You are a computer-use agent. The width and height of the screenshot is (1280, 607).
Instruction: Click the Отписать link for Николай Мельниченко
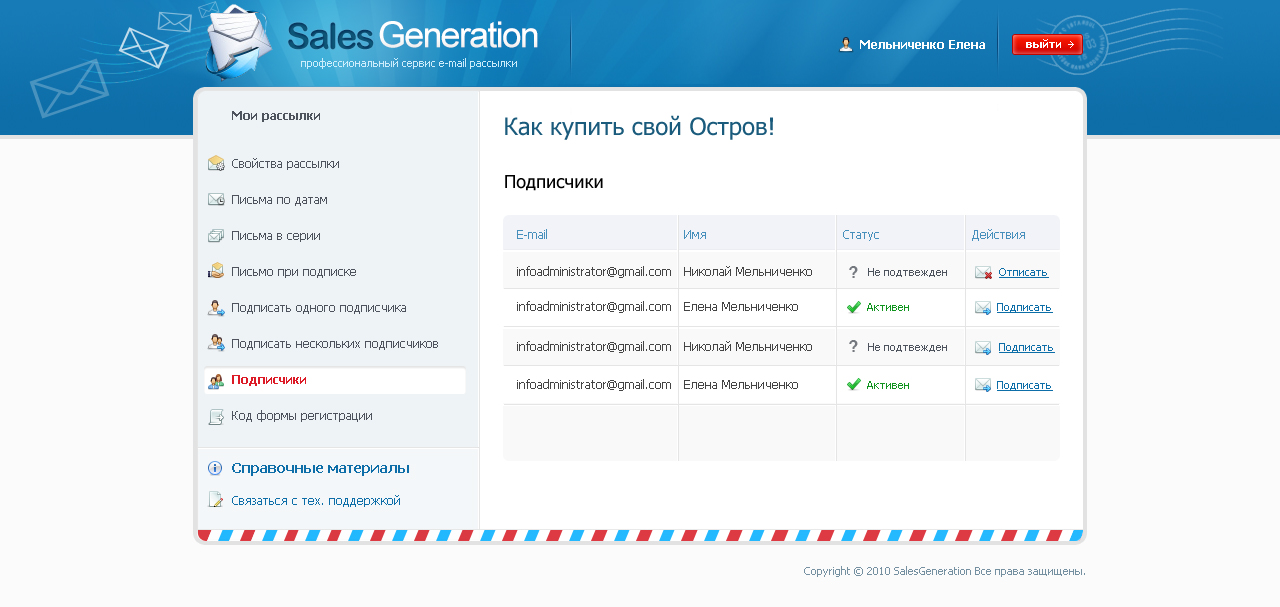coord(1023,272)
